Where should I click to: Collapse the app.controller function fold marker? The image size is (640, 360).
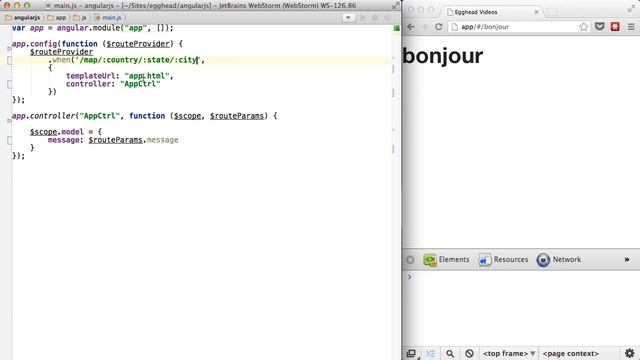(9, 121)
